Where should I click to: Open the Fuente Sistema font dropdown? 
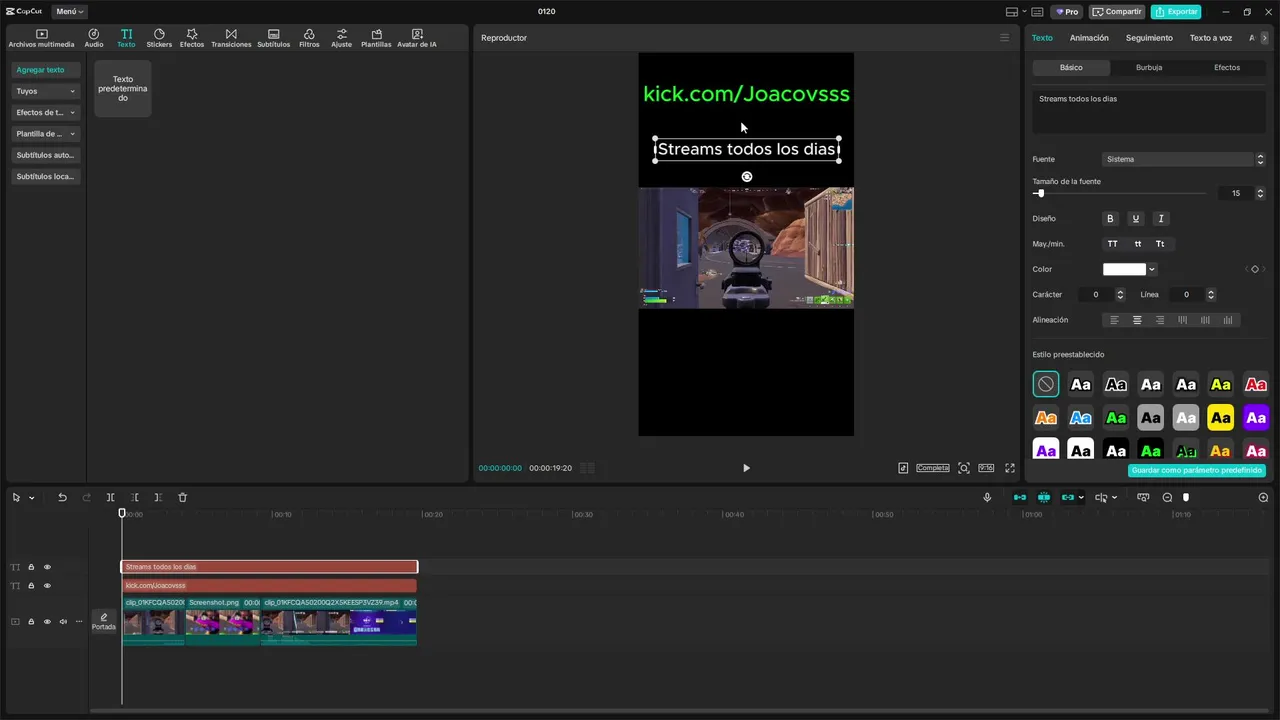(x=1184, y=159)
